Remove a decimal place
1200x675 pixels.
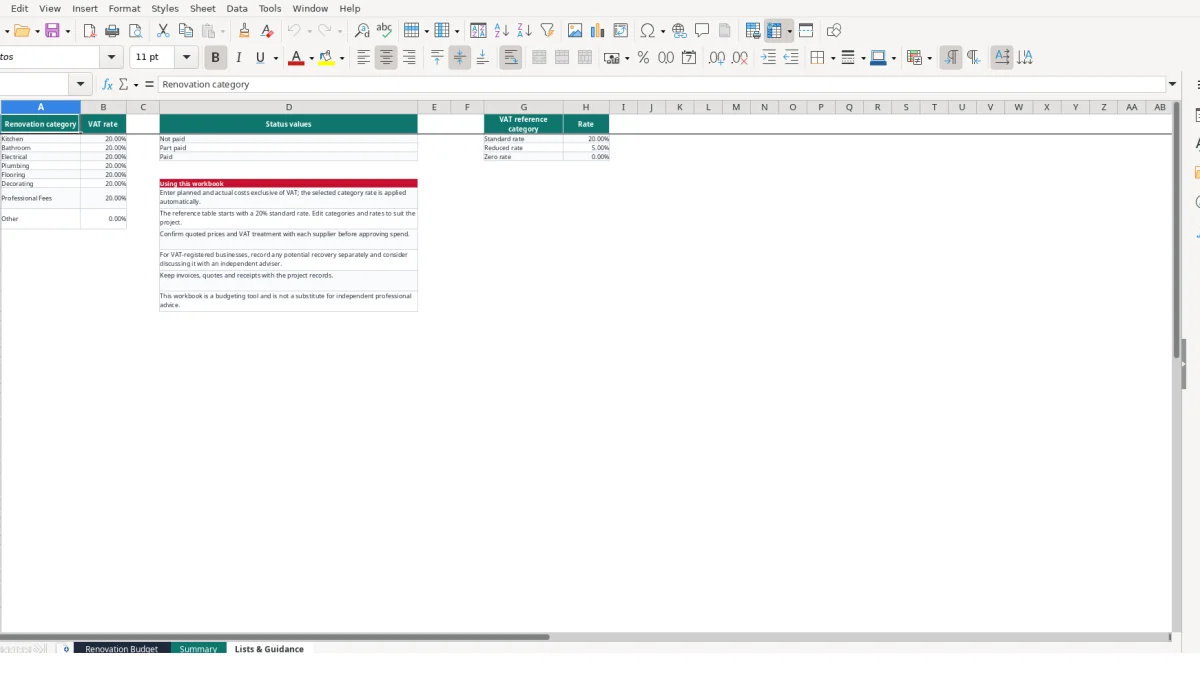[740, 58]
